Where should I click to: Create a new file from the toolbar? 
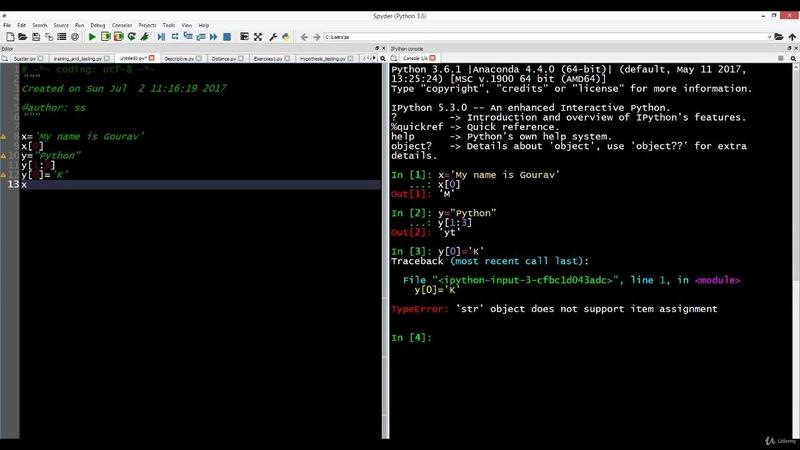coord(10,37)
